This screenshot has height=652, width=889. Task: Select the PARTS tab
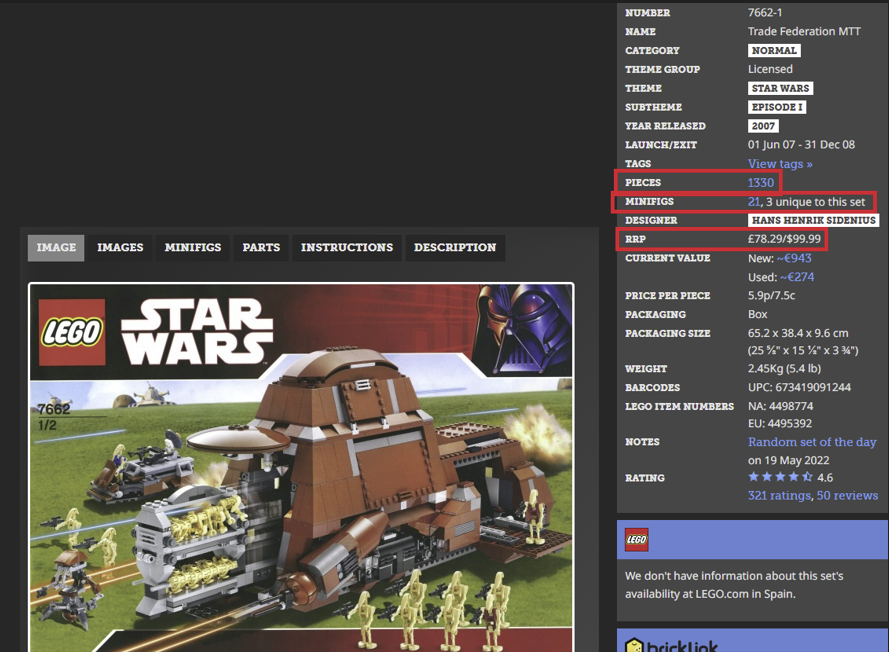(261, 248)
